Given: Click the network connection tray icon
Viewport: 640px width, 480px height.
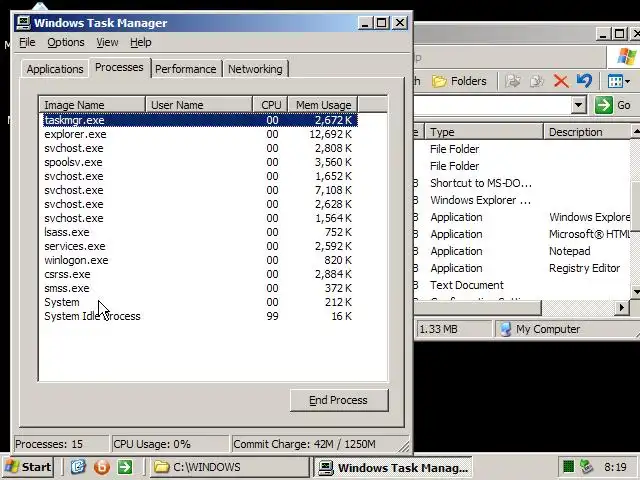Looking at the screenshot, I should [586, 466].
